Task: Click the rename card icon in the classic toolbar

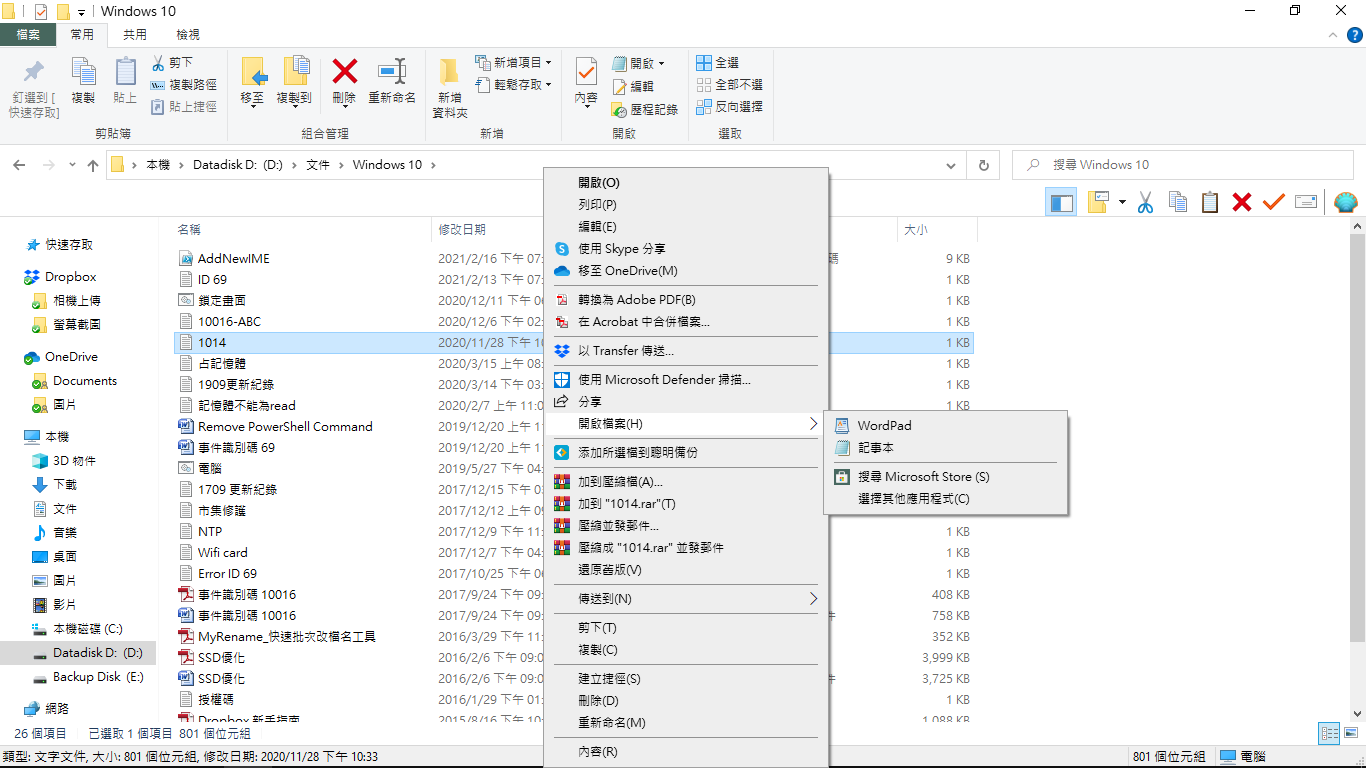Action: [1305, 202]
